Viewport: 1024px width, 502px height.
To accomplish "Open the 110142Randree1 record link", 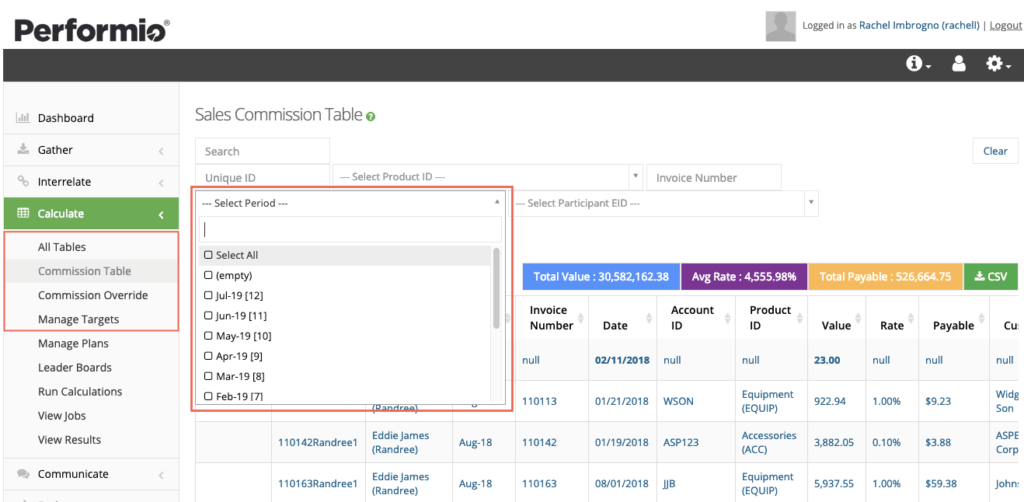I will tap(318, 442).
